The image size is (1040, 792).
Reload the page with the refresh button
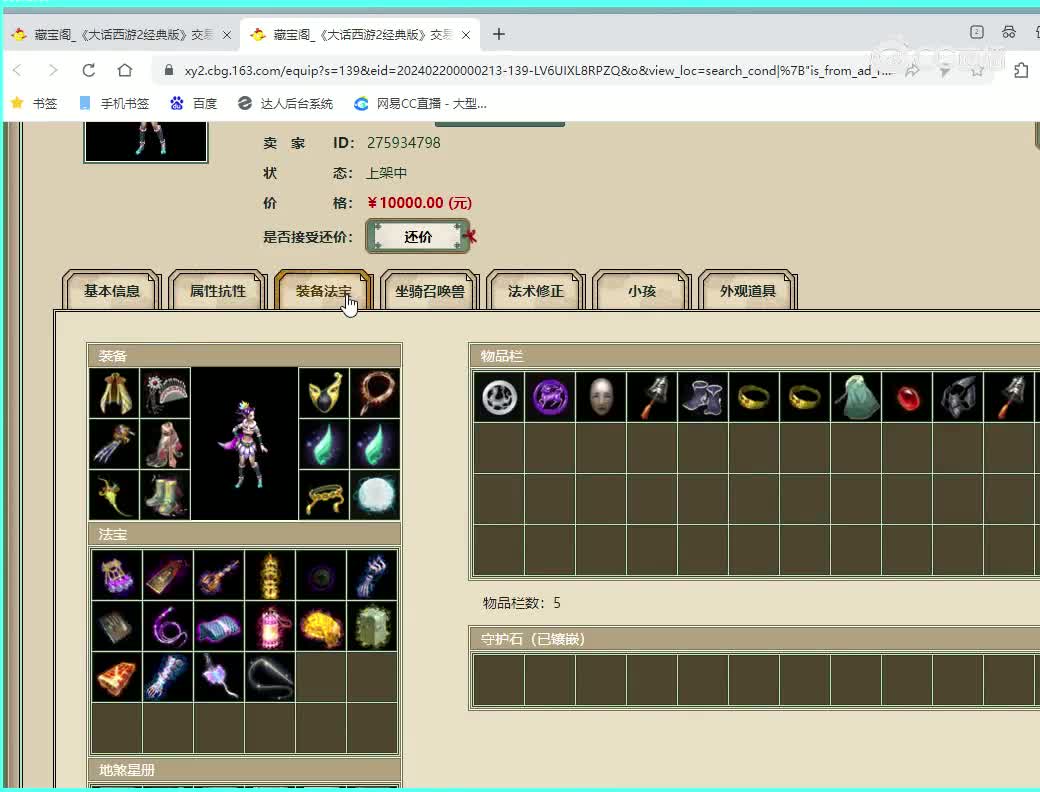[88, 70]
